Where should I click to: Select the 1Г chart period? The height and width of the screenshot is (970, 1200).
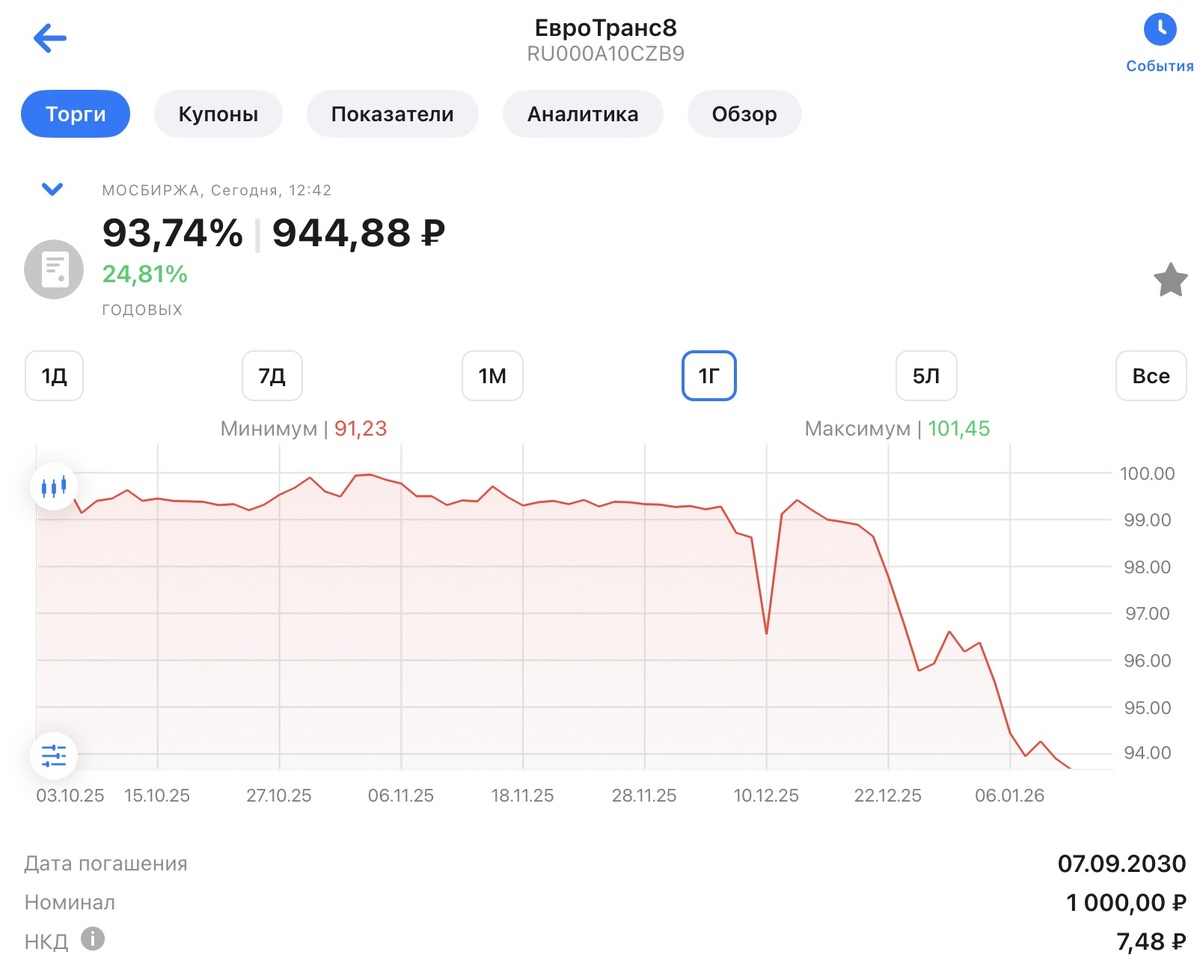(x=709, y=376)
